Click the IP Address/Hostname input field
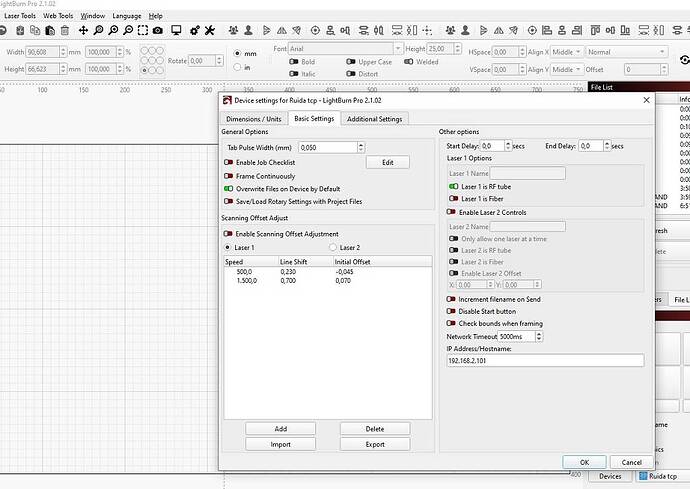The width and height of the screenshot is (690, 489). (x=545, y=360)
